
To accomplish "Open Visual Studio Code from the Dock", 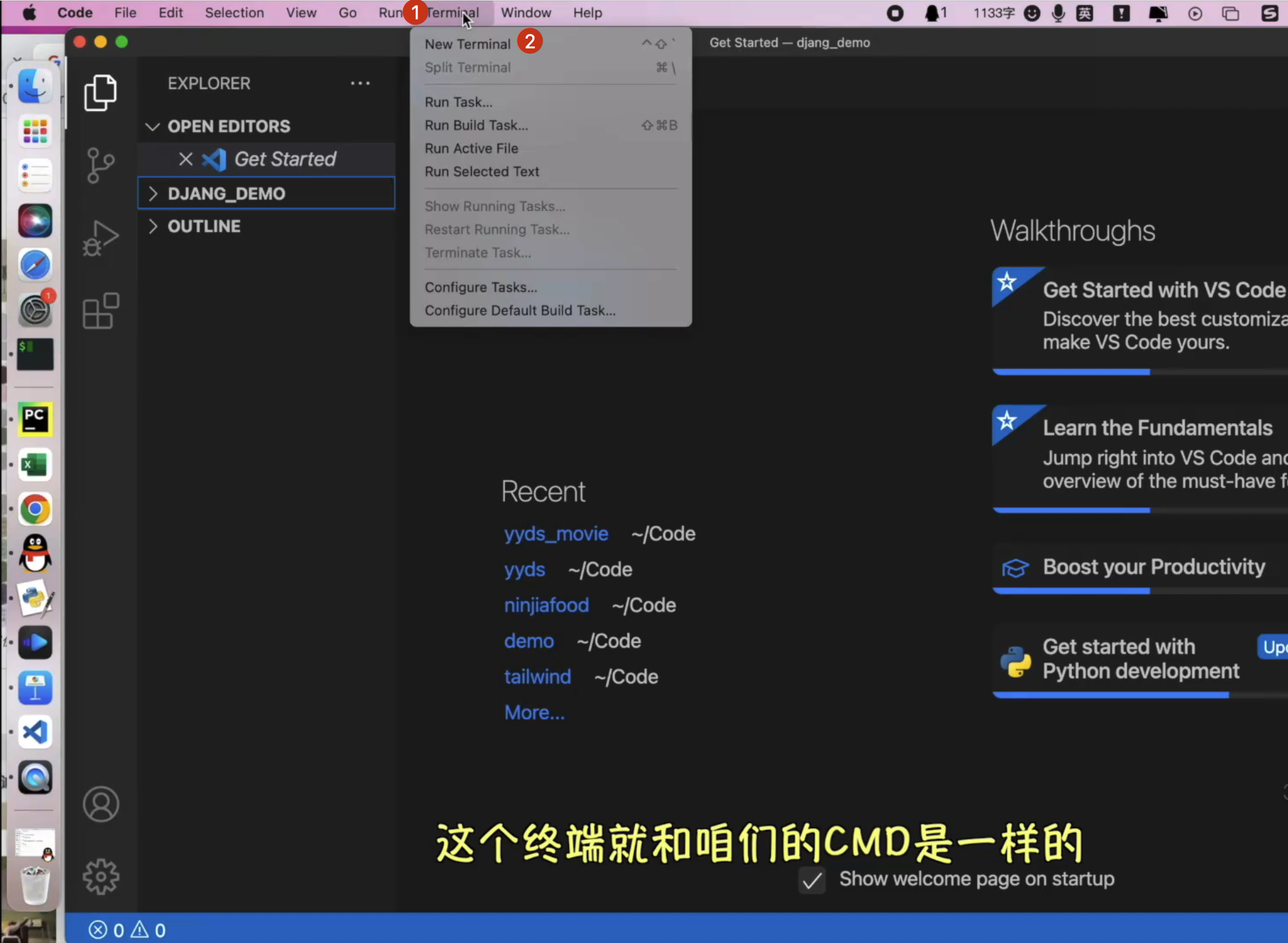I will point(35,732).
